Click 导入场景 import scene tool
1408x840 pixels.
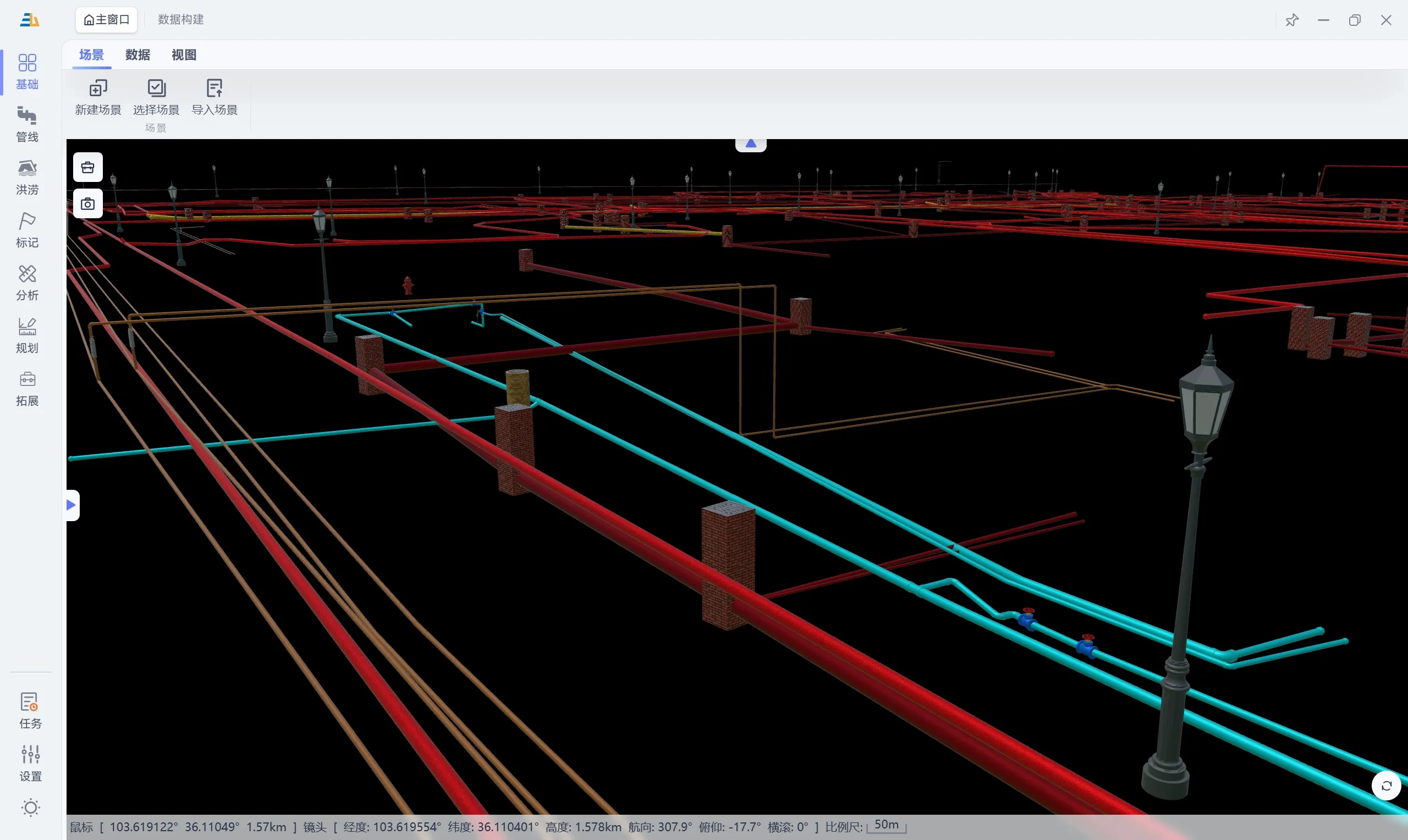pos(215,97)
